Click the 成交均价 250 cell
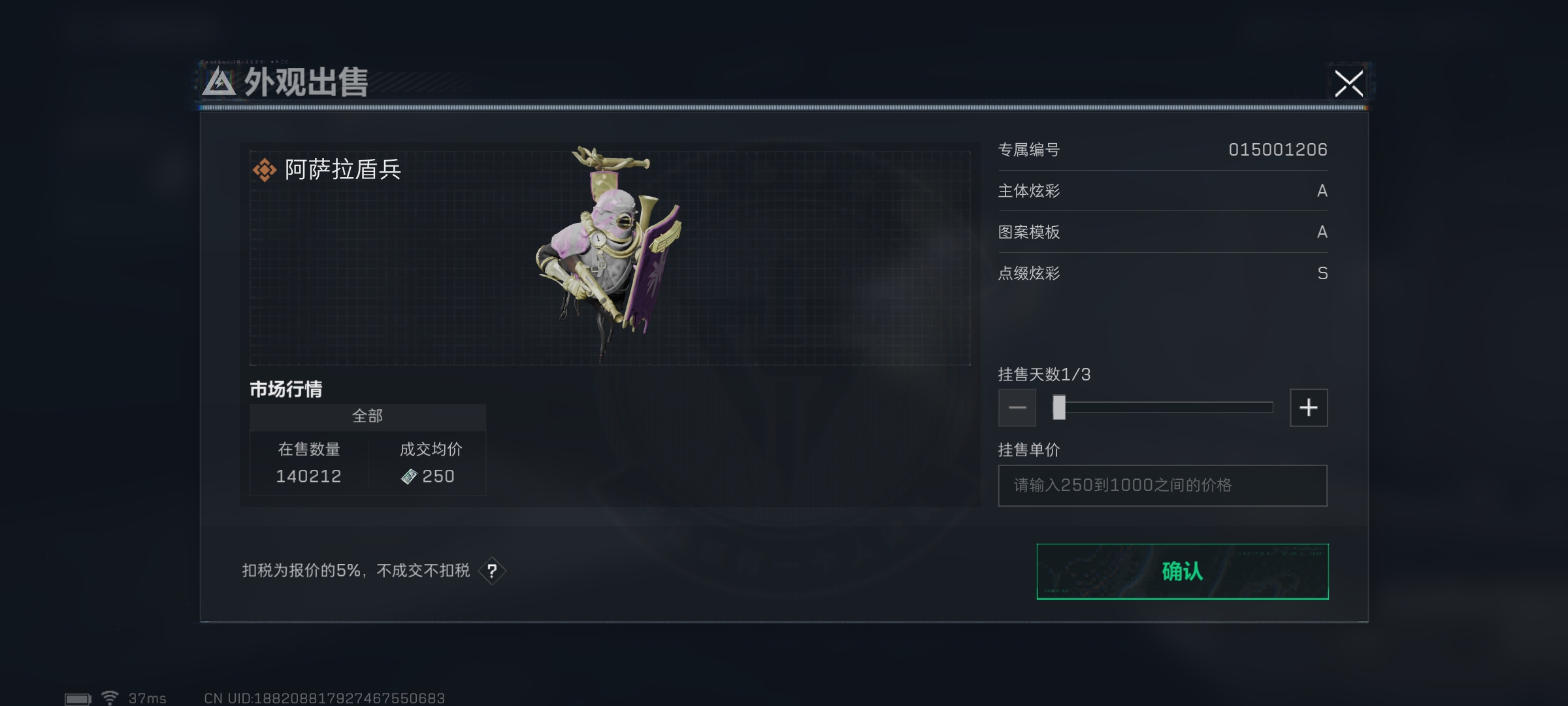This screenshot has width=1568, height=706. (x=428, y=463)
